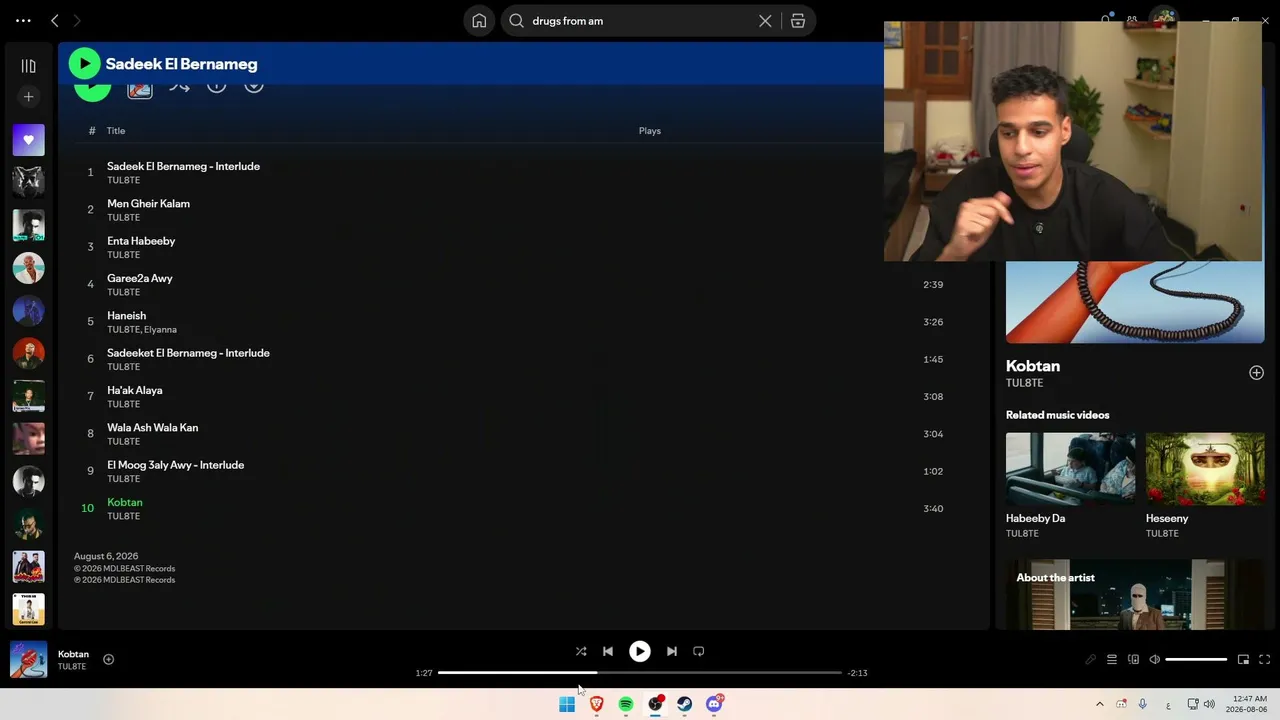Select track 'Sadeek El Bernameg - Interlude'
The height and width of the screenshot is (720, 1280).
click(x=183, y=166)
